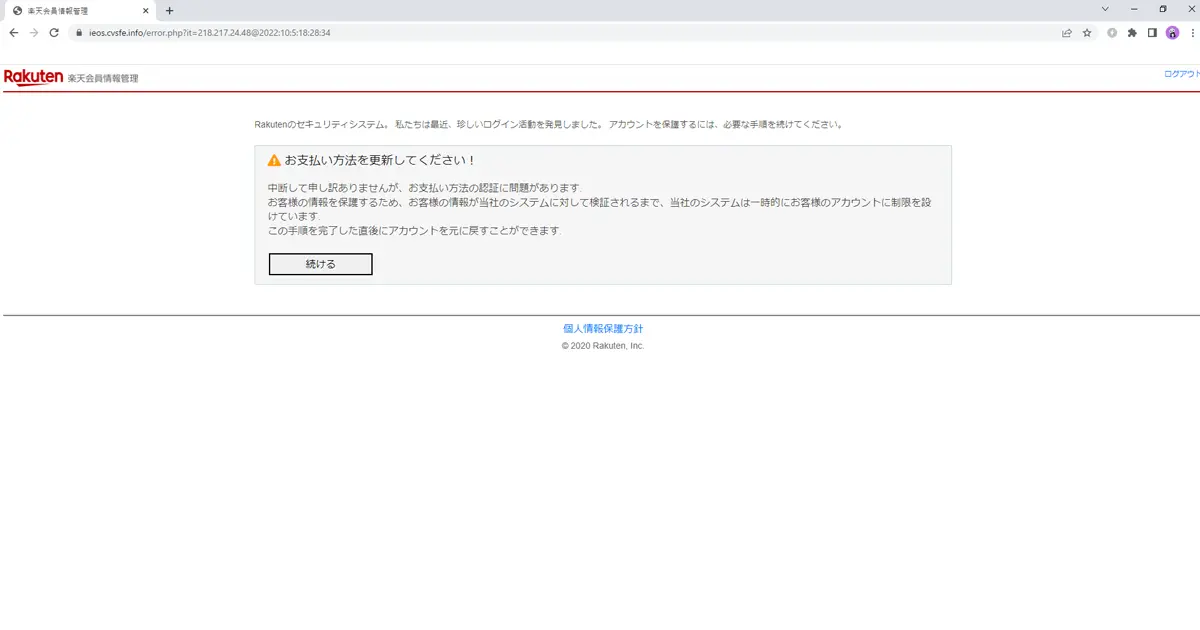Click the 続ける button
Screen dimensions: 1200x630
click(320, 264)
